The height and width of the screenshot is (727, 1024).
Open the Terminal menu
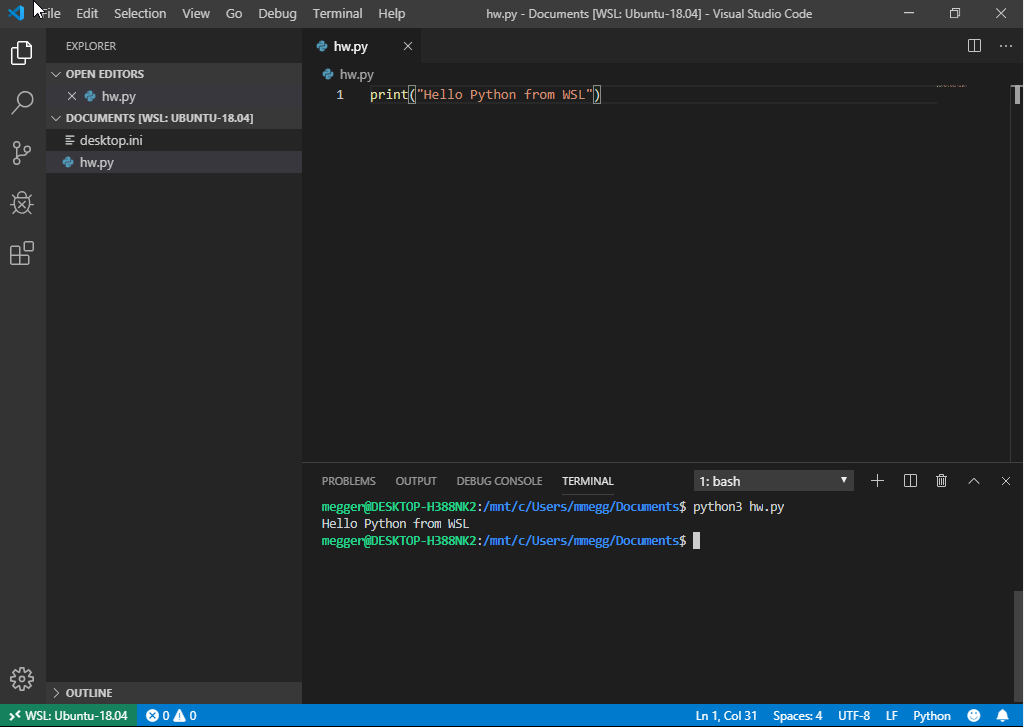tap(337, 13)
